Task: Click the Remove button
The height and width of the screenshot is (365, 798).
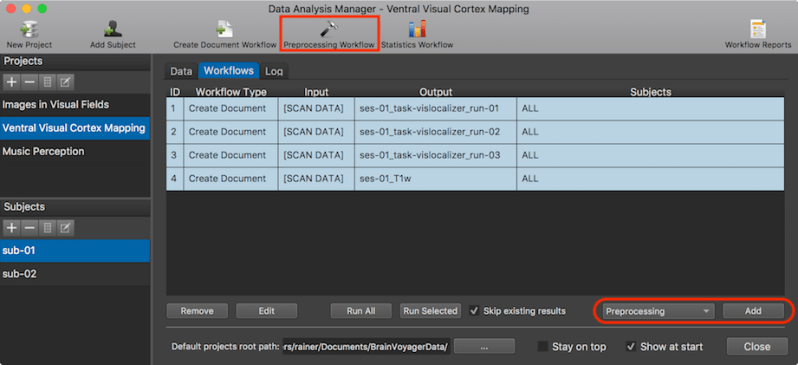Action: 197,311
